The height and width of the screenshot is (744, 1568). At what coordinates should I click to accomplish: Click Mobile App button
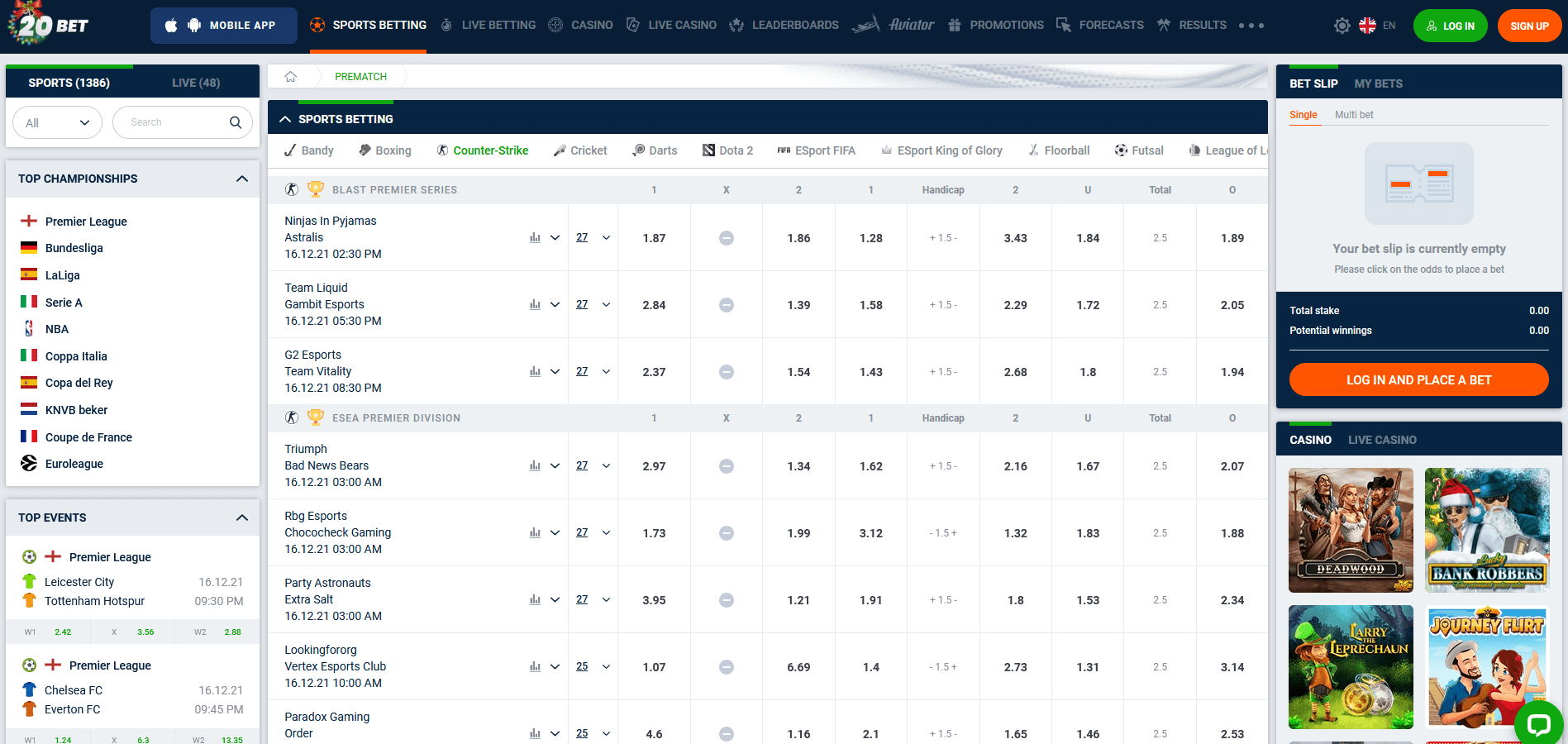click(x=224, y=26)
